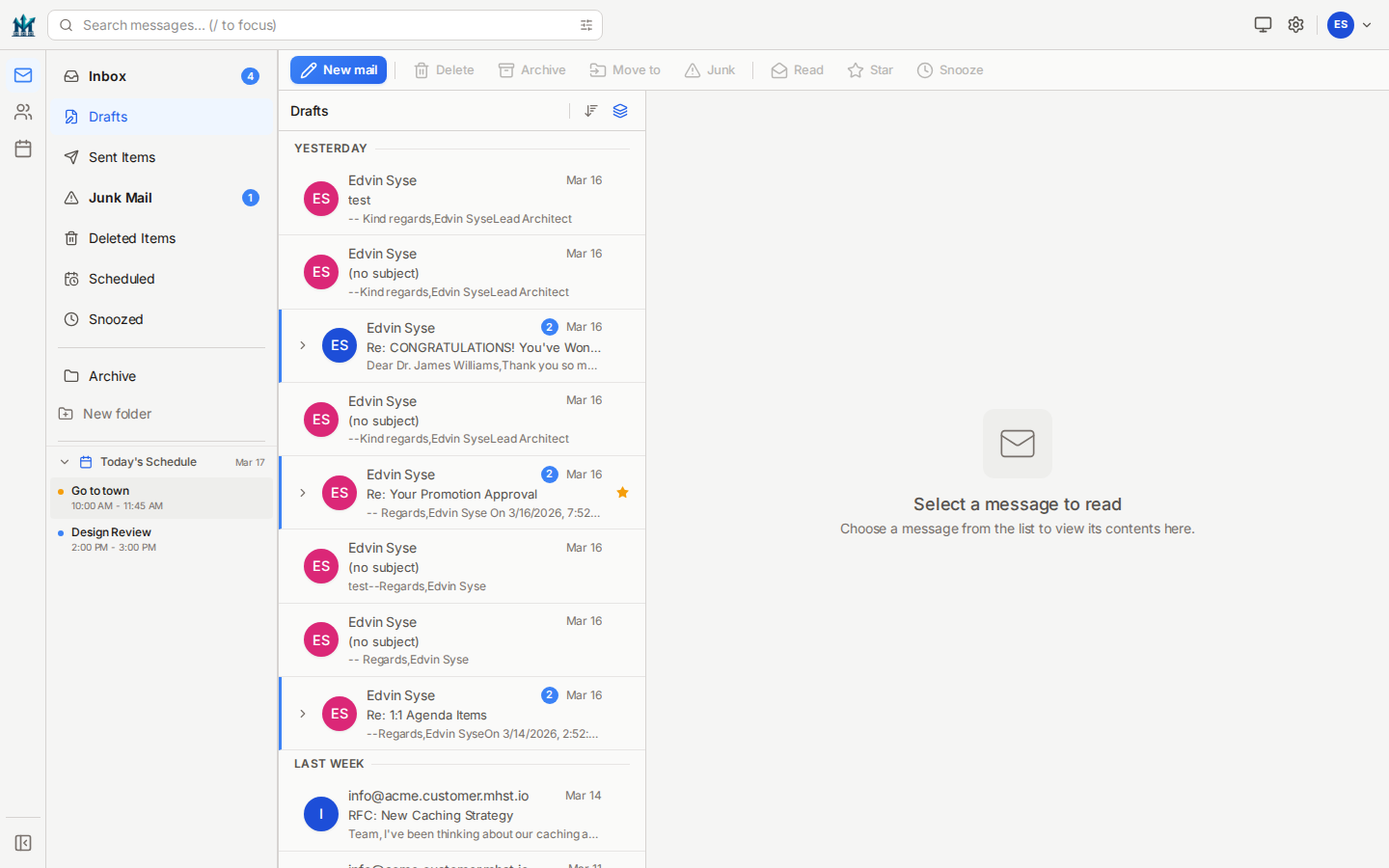
Task: Click the sort order icon in Drafts header
Action: tap(591, 111)
